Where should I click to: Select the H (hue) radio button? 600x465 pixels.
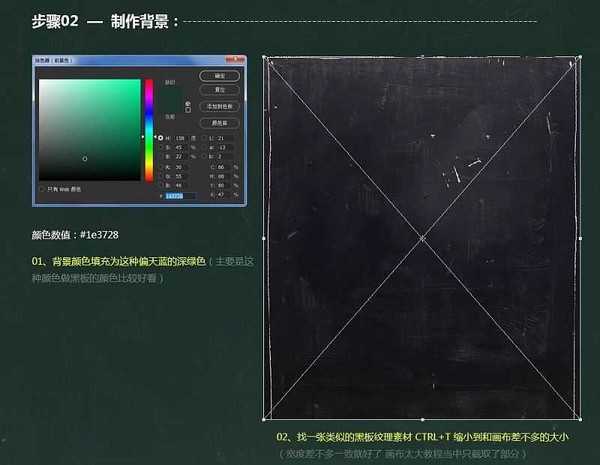click(x=161, y=137)
